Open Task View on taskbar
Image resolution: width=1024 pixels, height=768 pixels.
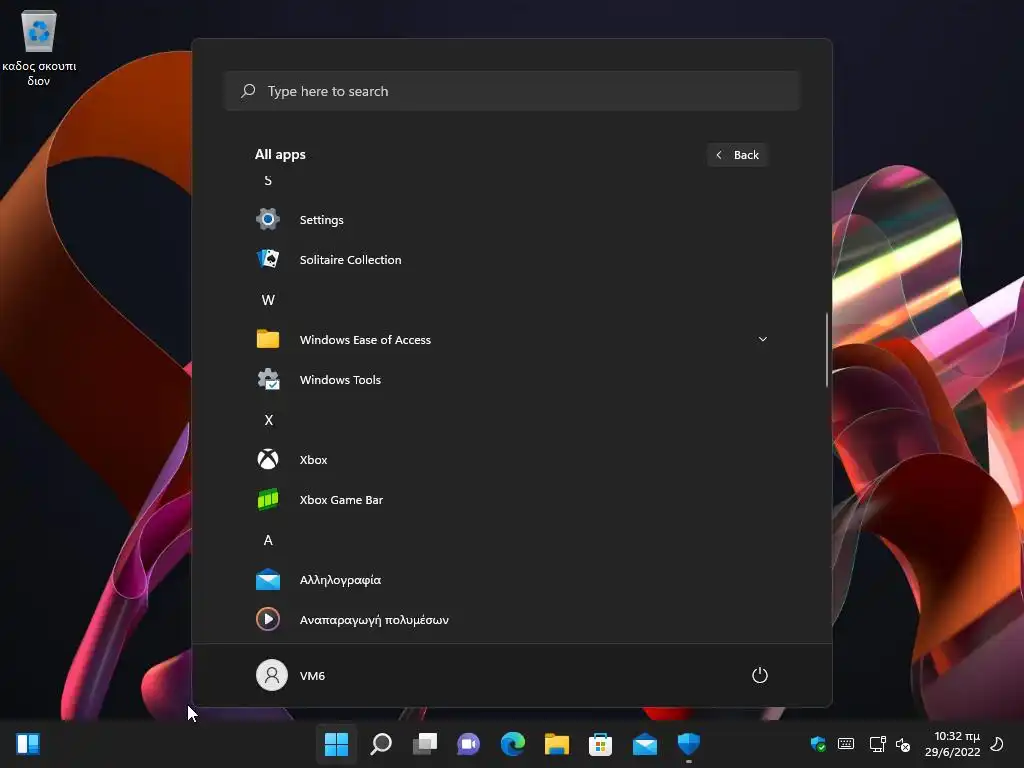point(425,744)
